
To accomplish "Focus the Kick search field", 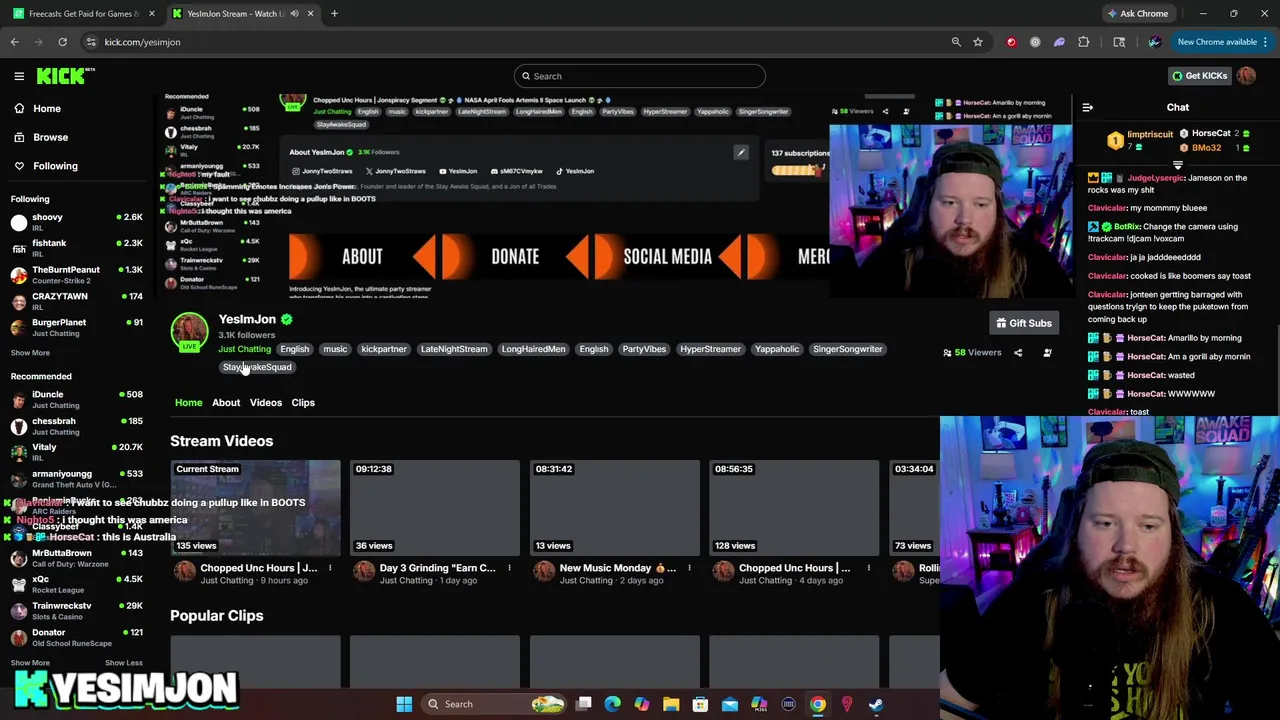I will (x=640, y=76).
